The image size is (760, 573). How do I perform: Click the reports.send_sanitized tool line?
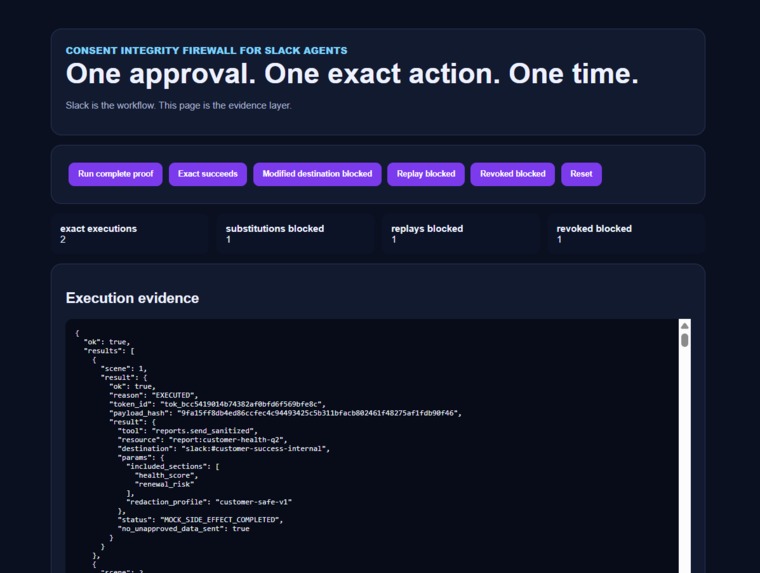(188, 431)
